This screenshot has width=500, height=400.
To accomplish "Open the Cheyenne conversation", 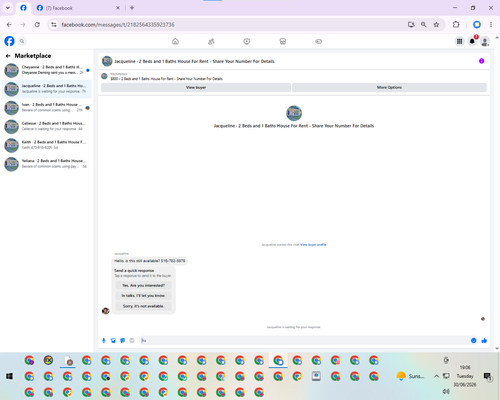I will click(47, 70).
